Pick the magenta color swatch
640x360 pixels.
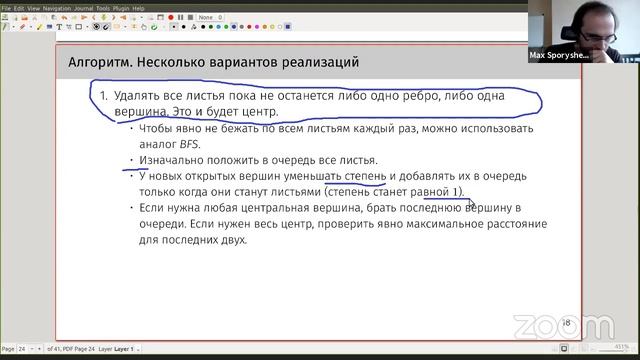257,27
